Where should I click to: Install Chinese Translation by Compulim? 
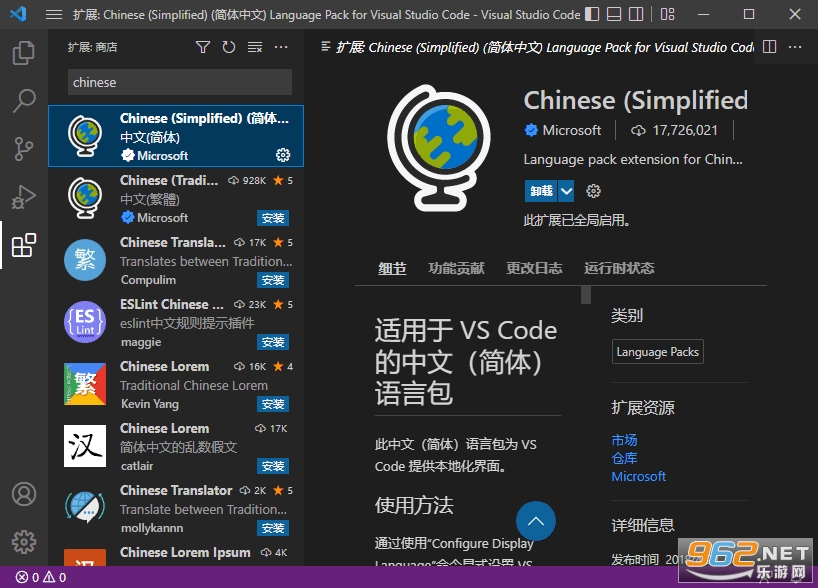(273, 280)
